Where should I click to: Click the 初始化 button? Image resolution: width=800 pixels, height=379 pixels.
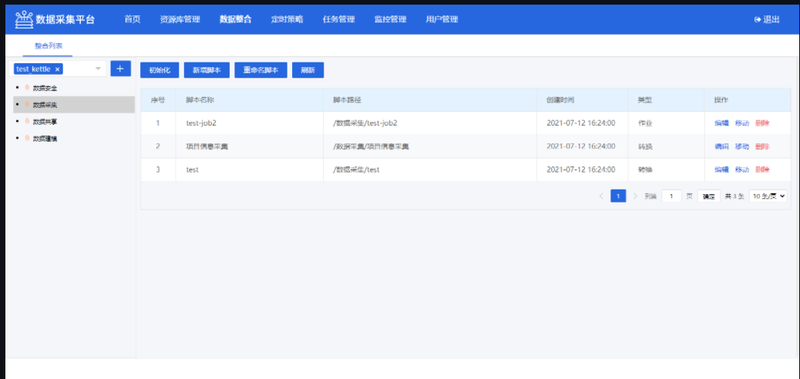(160, 70)
